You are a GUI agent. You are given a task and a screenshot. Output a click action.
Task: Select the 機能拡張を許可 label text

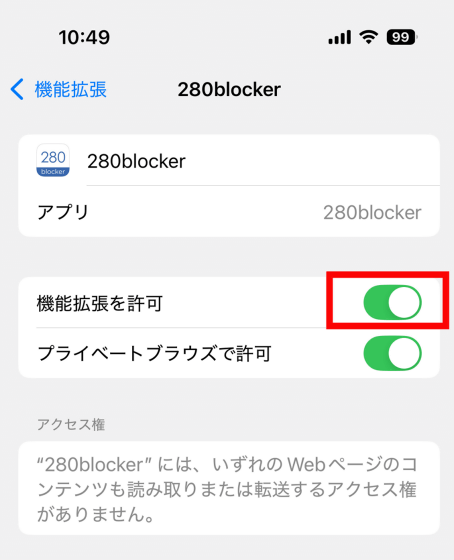(100, 303)
